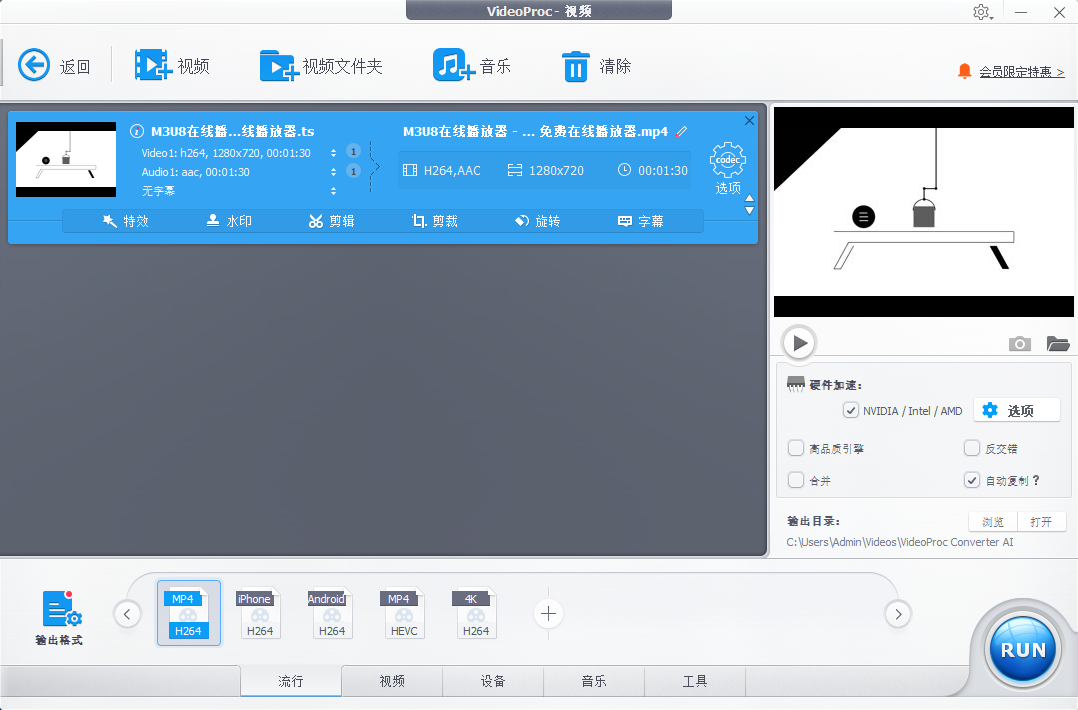
Task: Expand Audio1 track selector arrows
Action: (333, 172)
